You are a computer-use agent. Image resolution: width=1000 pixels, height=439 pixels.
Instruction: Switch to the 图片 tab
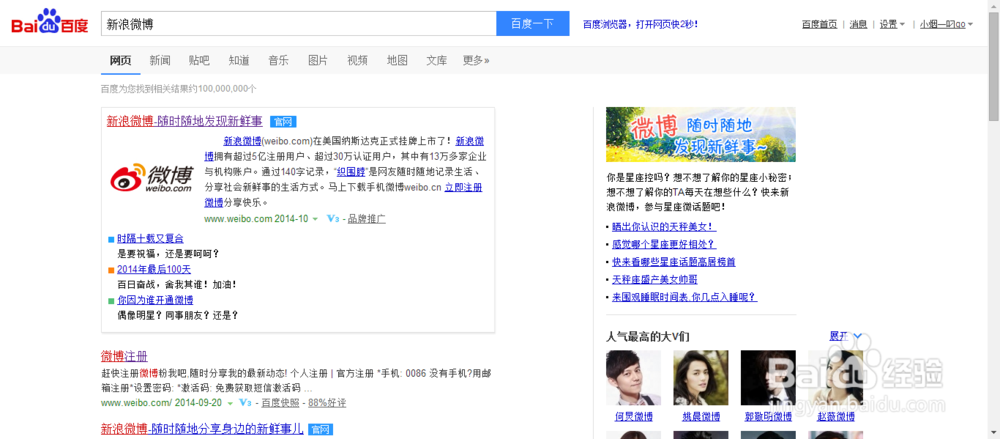click(x=318, y=61)
